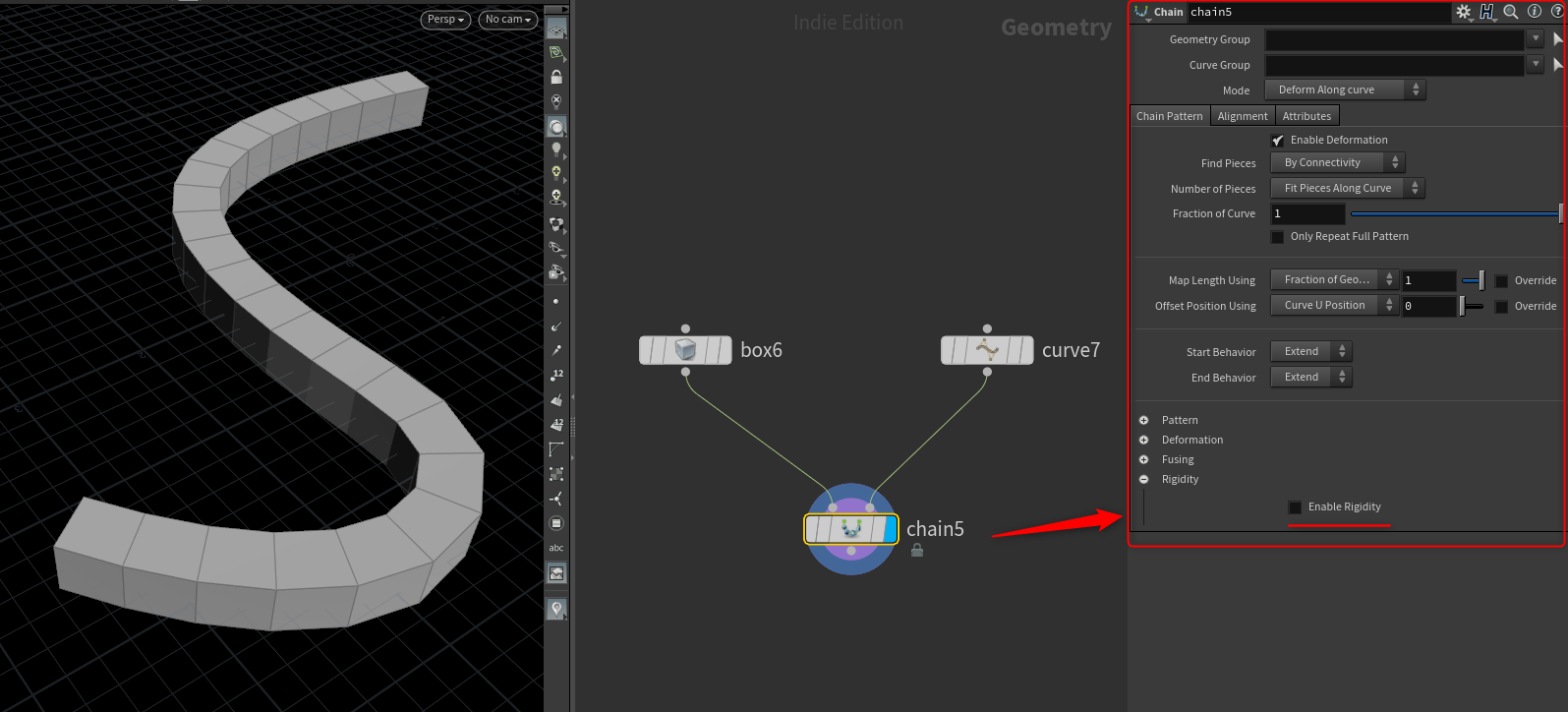Click the node name field chain5
This screenshot has height=712, width=1568.
point(1317,12)
